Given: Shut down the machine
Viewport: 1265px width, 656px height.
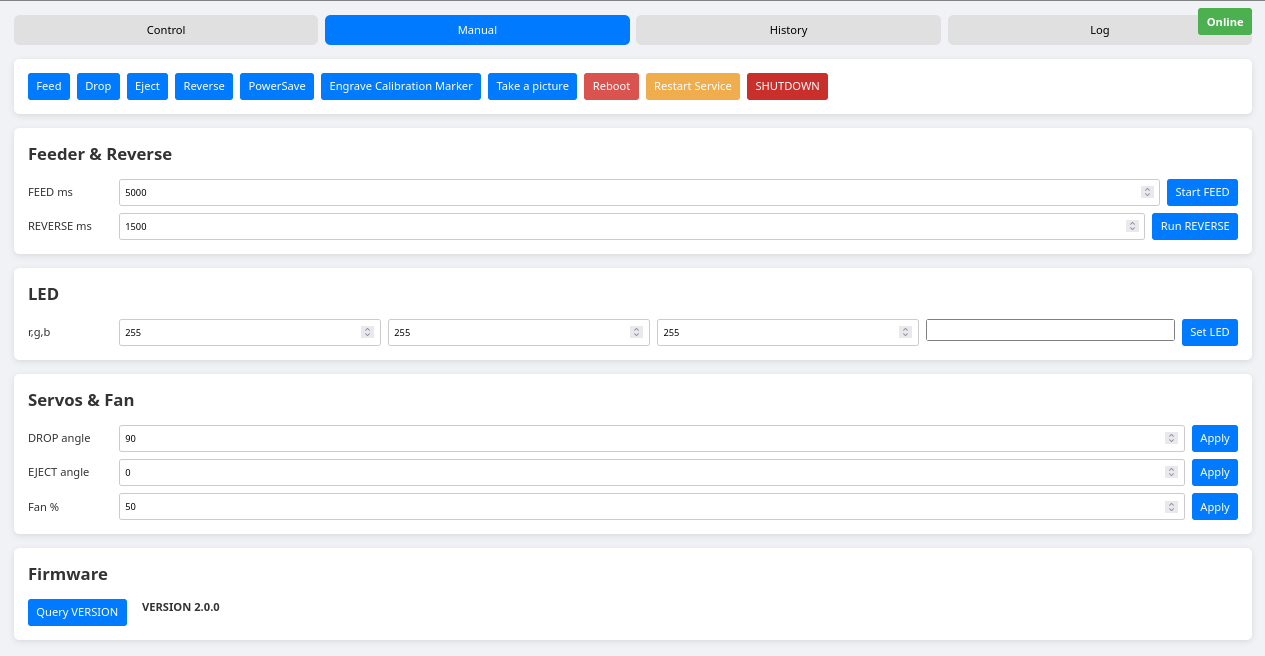Looking at the screenshot, I should 787,86.
